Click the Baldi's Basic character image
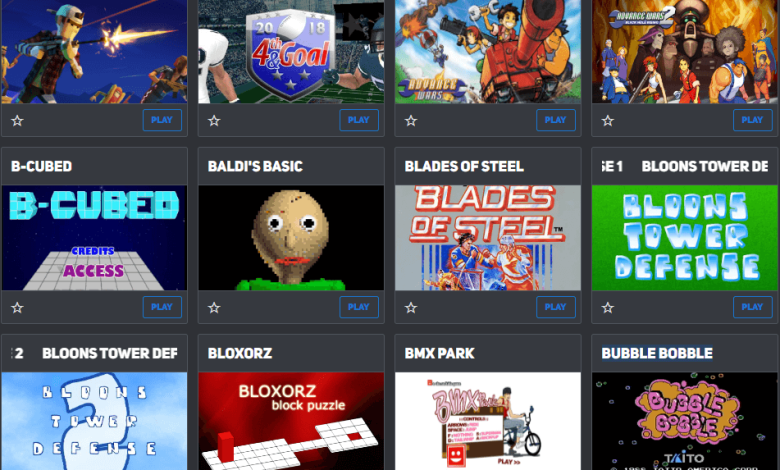Image resolution: width=780 pixels, height=470 pixels. pyautogui.click(x=291, y=238)
